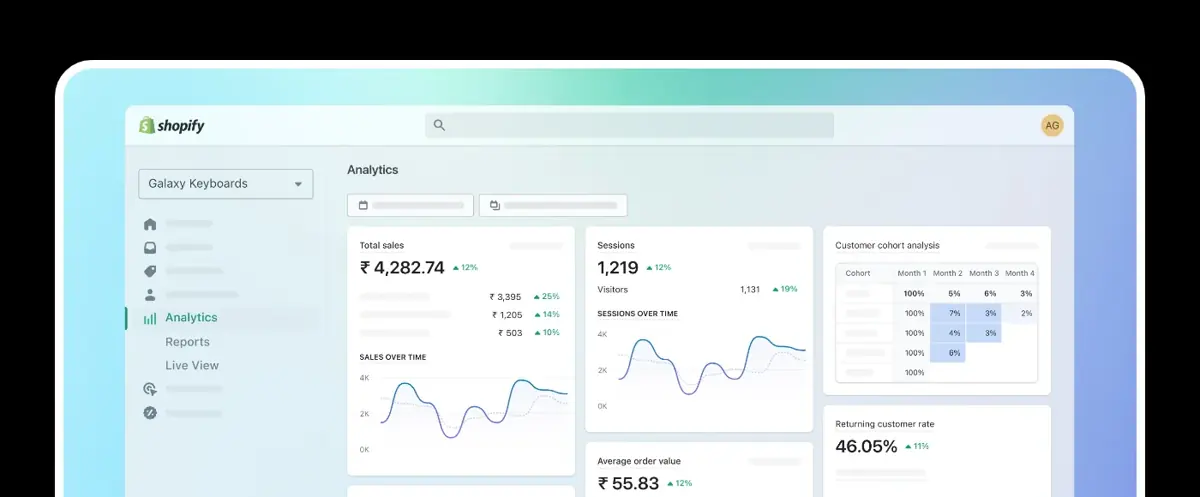
Task: Click the 10% growth indicator
Action: tap(546, 333)
